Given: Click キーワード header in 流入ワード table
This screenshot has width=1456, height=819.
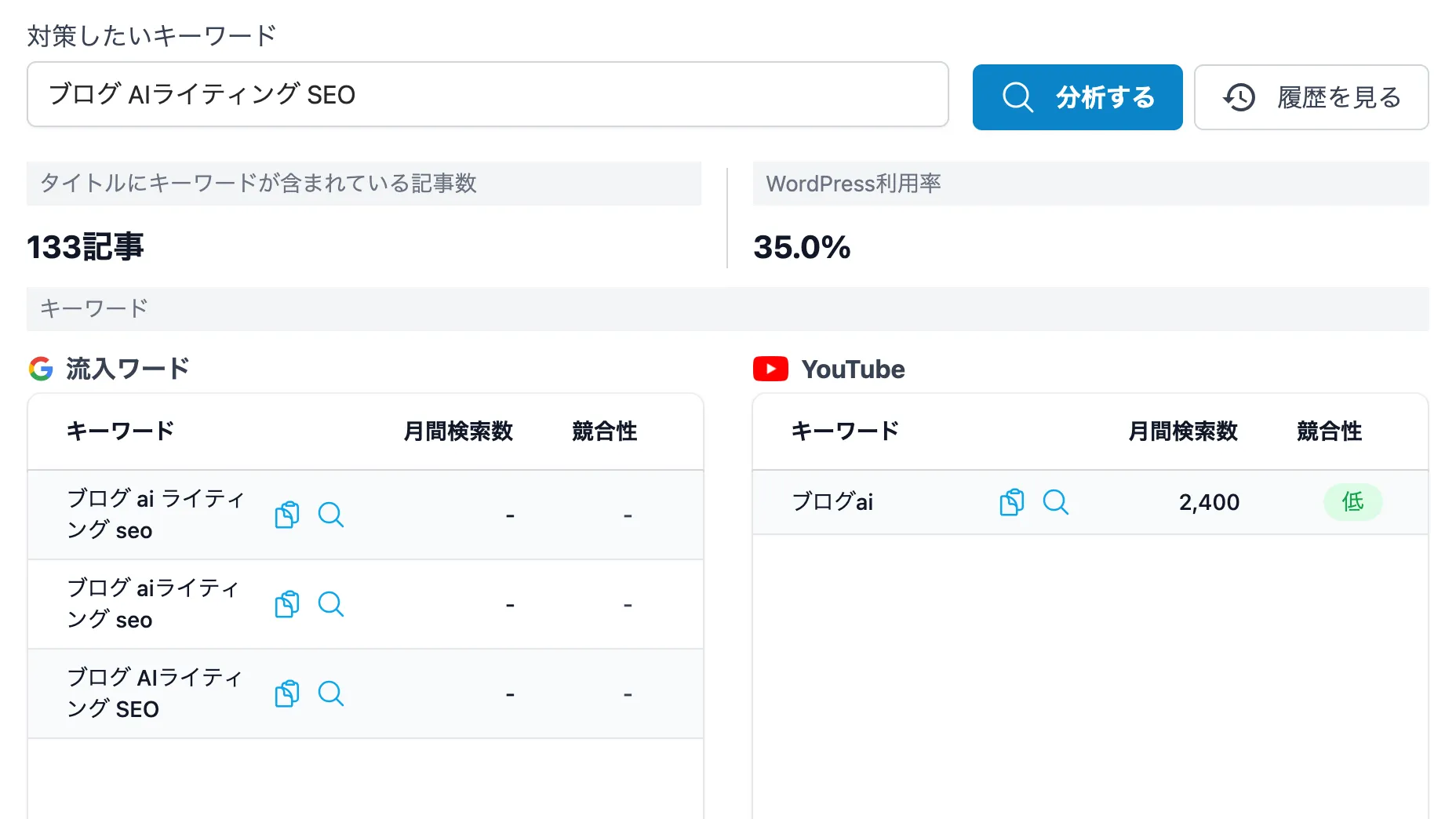Looking at the screenshot, I should (120, 431).
